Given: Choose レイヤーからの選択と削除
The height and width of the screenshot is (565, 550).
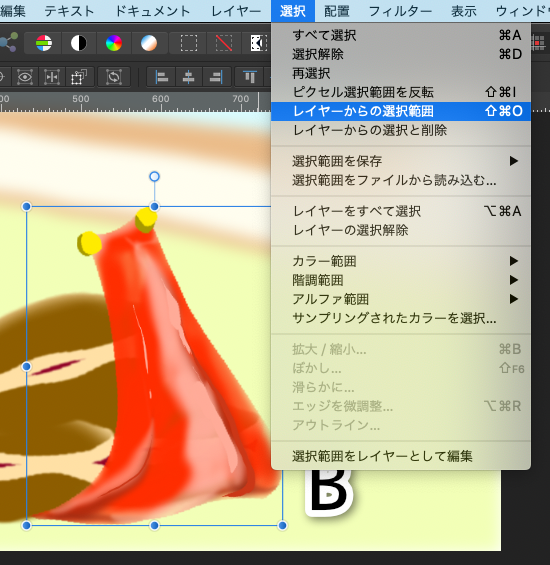Looking at the screenshot, I should [x=401, y=130].
